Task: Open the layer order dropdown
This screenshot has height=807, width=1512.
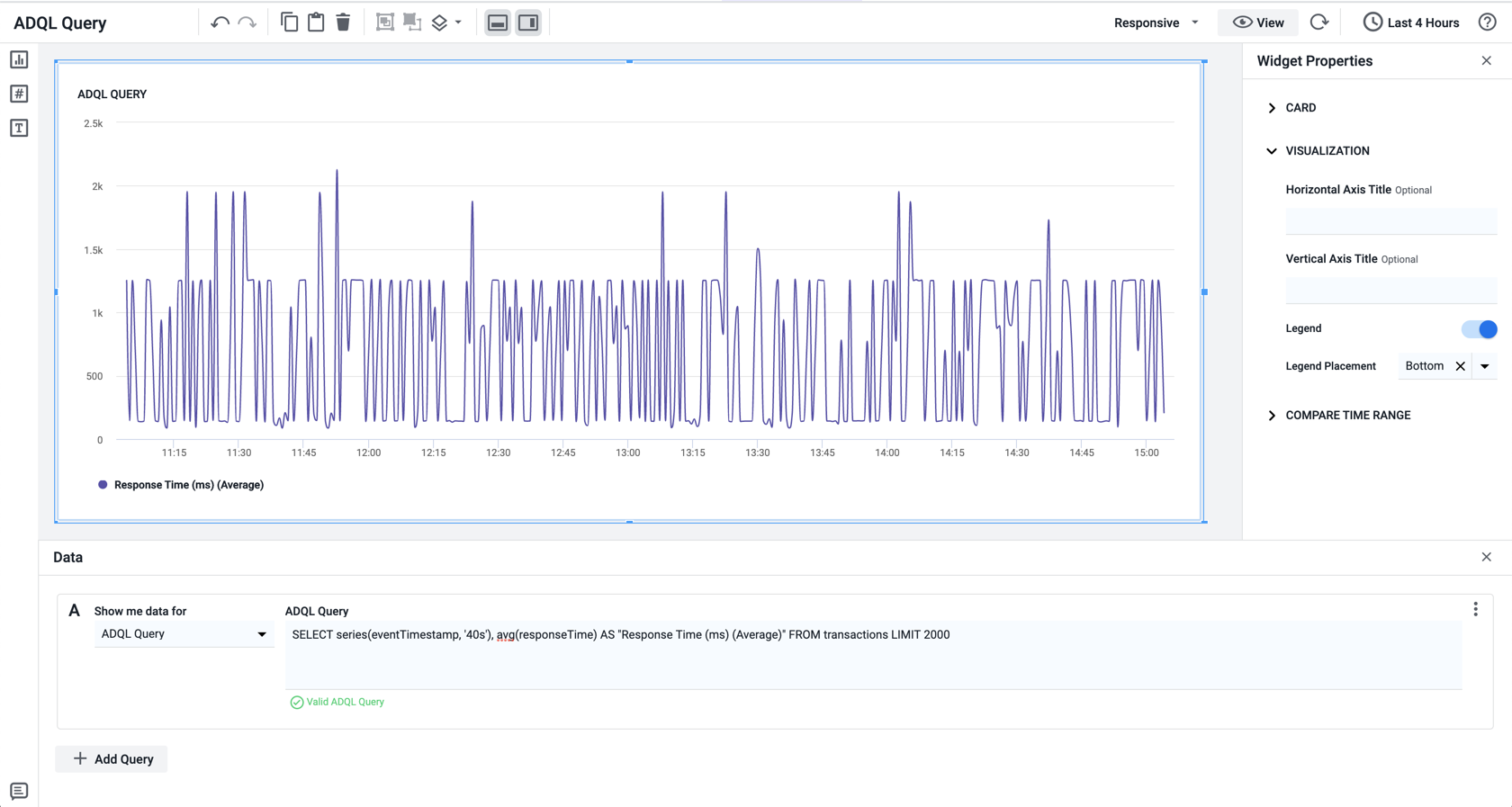Action: (x=446, y=22)
